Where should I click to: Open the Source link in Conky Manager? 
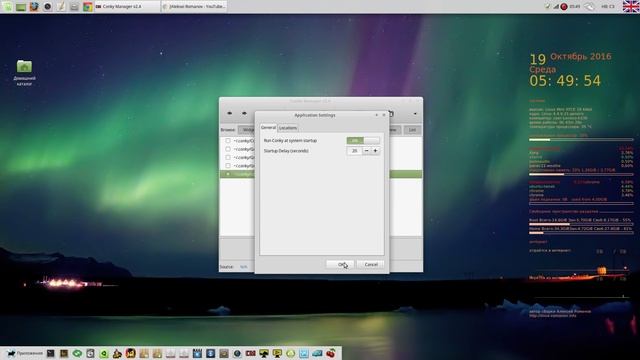tap(244, 267)
